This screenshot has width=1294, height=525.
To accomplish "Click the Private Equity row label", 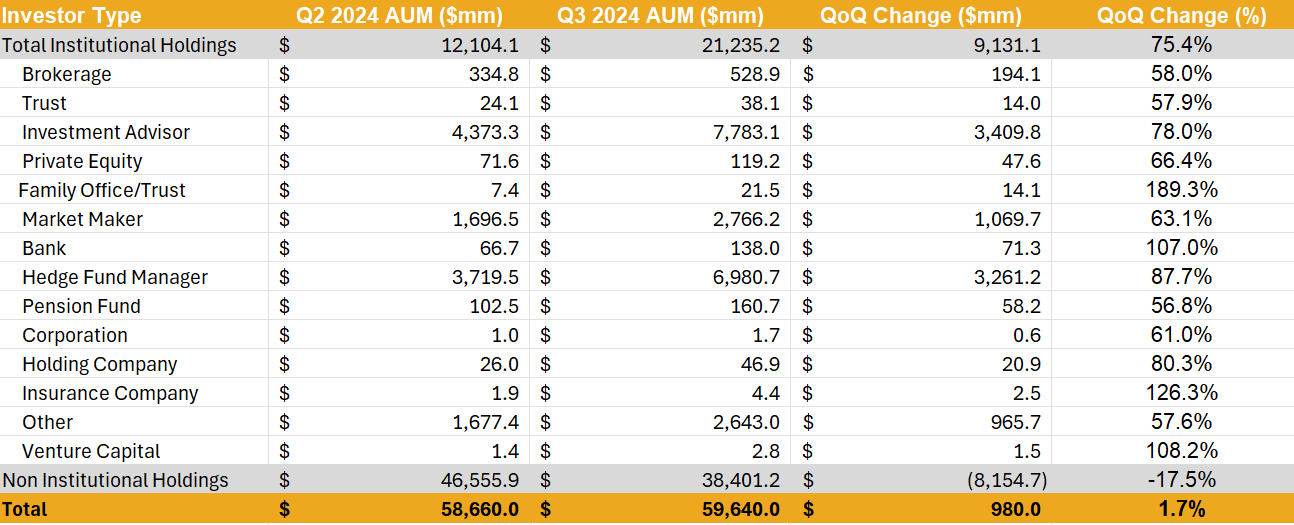I will tap(82, 161).
